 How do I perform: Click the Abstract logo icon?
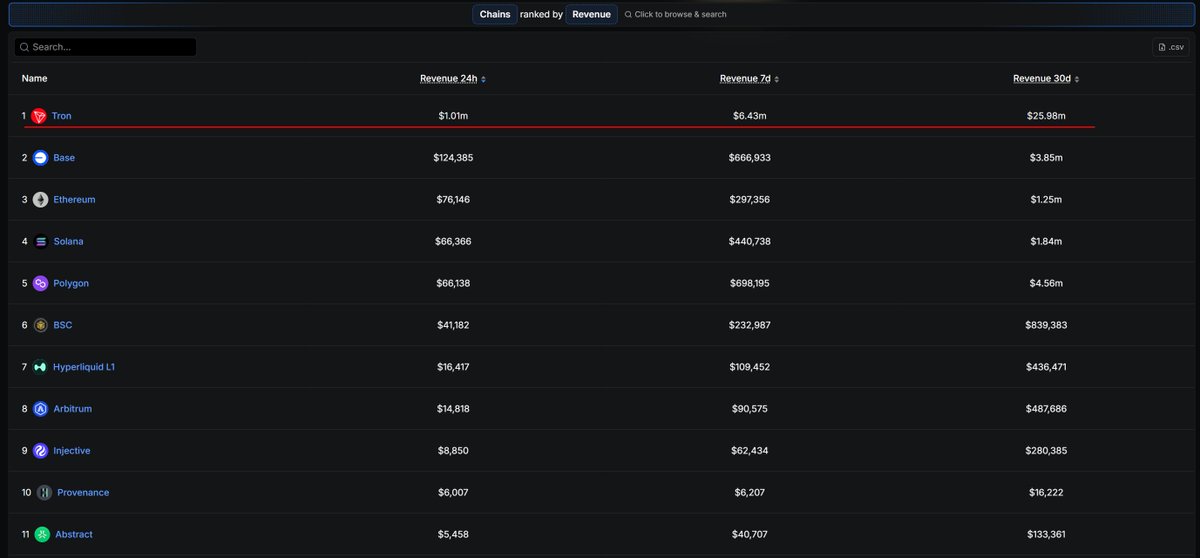click(42, 535)
